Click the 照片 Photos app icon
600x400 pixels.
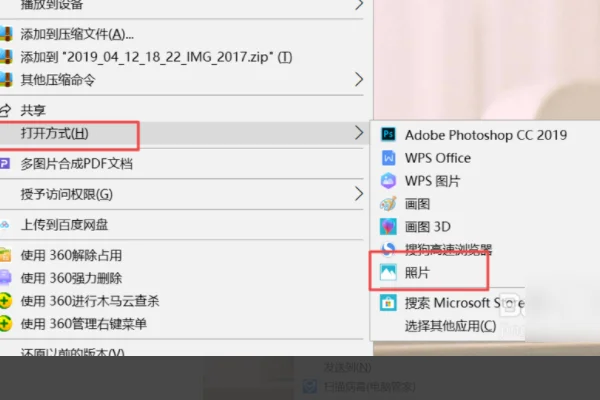(388, 273)
